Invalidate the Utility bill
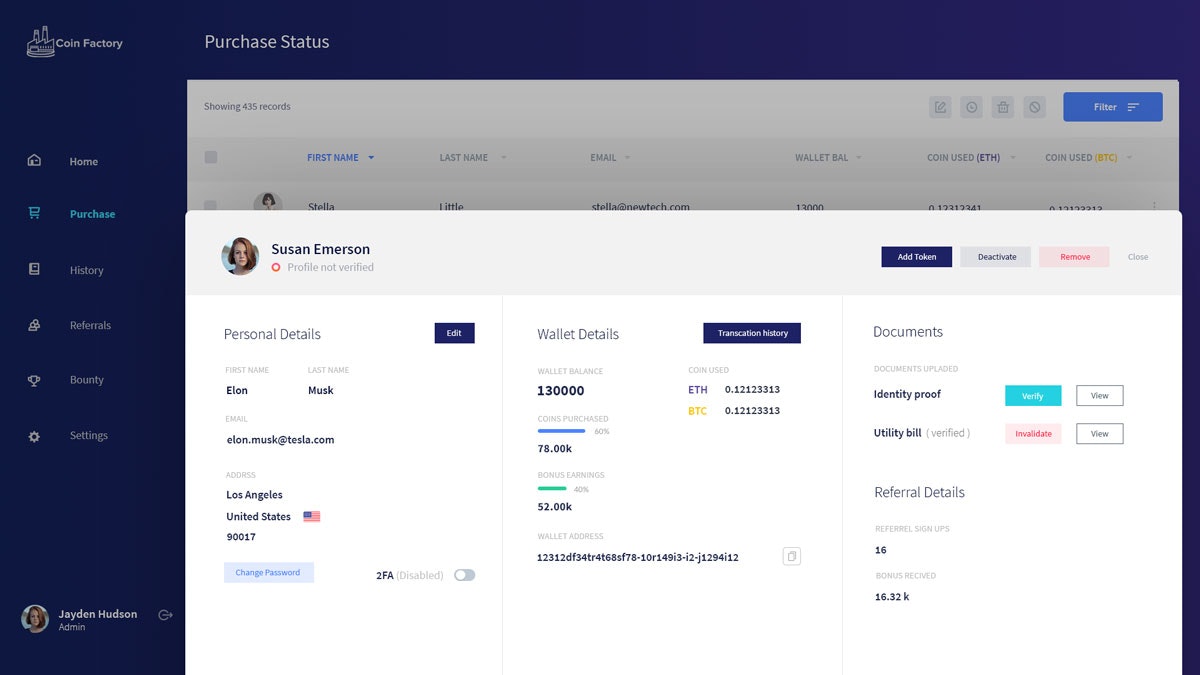1200x675 pixels. [1033, 434]
